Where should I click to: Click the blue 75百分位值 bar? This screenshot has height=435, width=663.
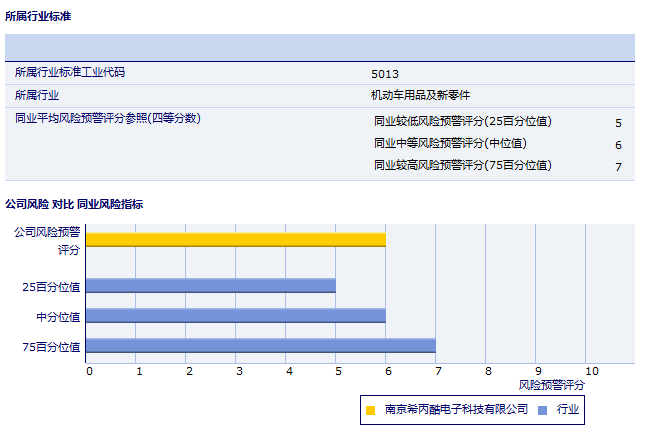coord(260,346)
